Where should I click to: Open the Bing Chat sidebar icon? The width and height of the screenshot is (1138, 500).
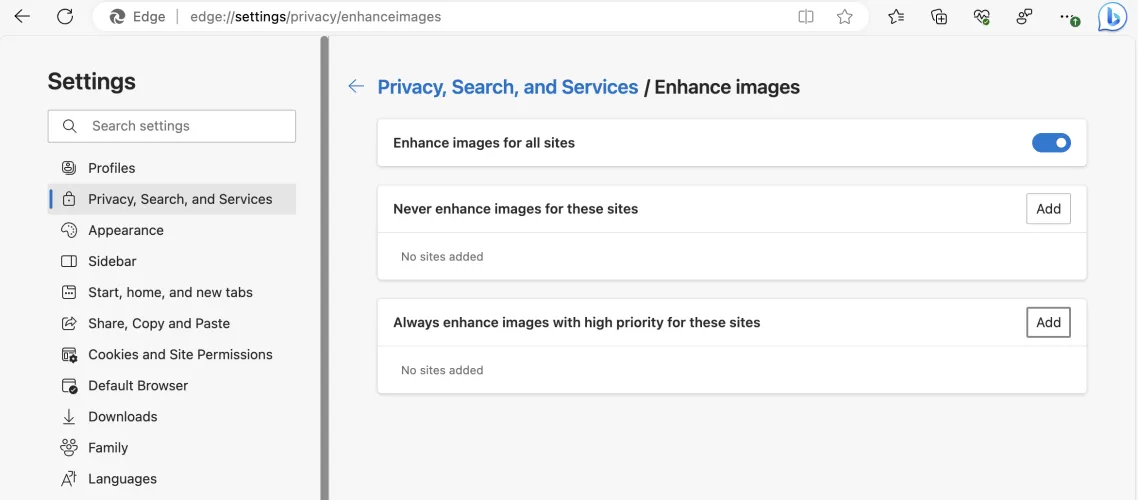click(1112, 17)
